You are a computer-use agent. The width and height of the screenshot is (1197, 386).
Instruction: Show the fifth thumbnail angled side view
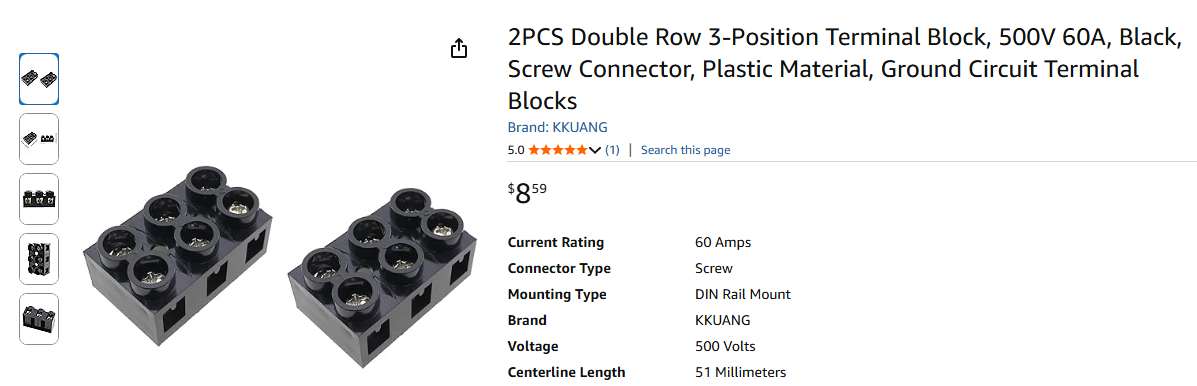pos(39,319)
